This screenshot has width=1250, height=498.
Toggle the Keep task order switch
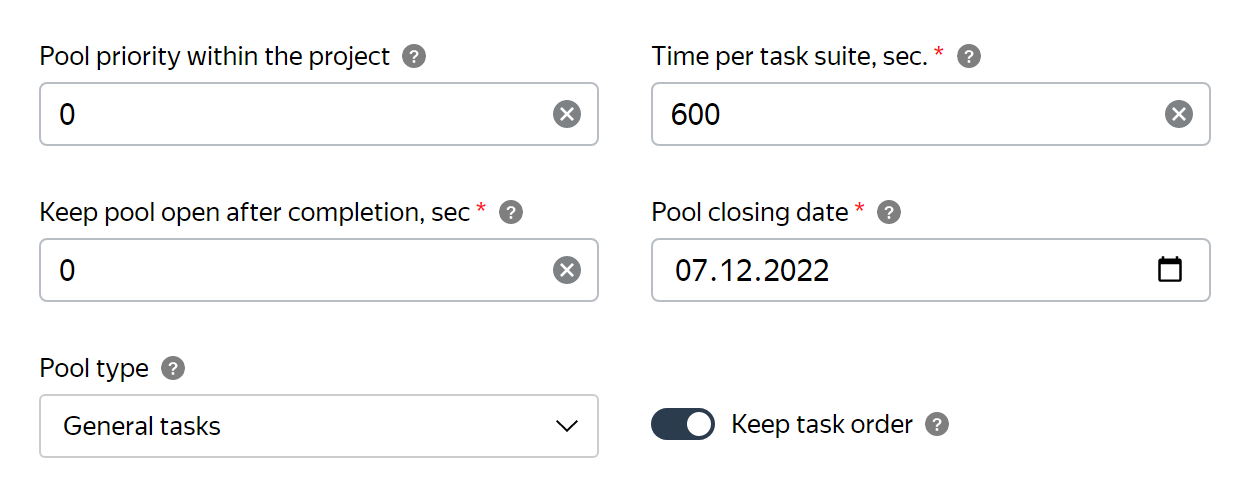point(683,425)
